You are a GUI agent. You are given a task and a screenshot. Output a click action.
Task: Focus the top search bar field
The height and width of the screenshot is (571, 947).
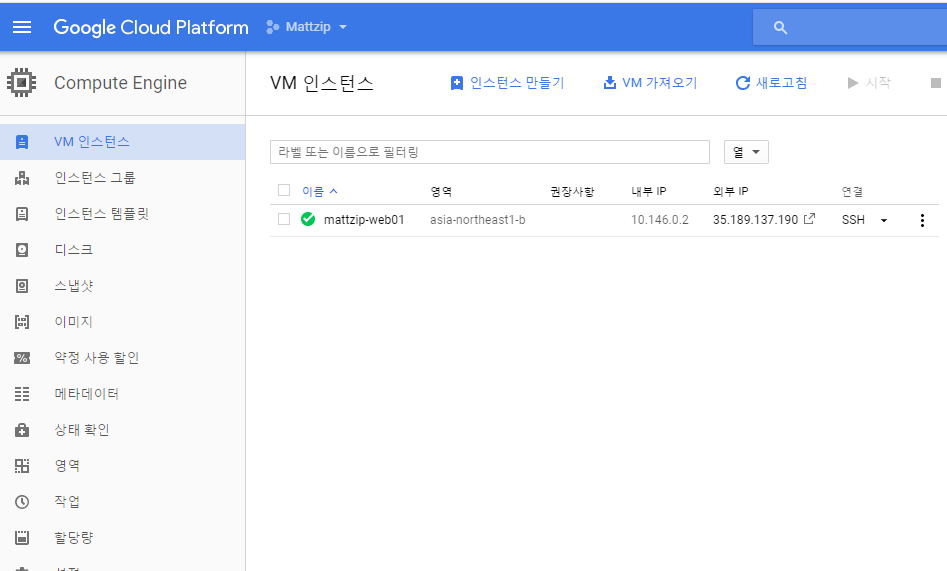pyautogui.click(x=850, y=27)
